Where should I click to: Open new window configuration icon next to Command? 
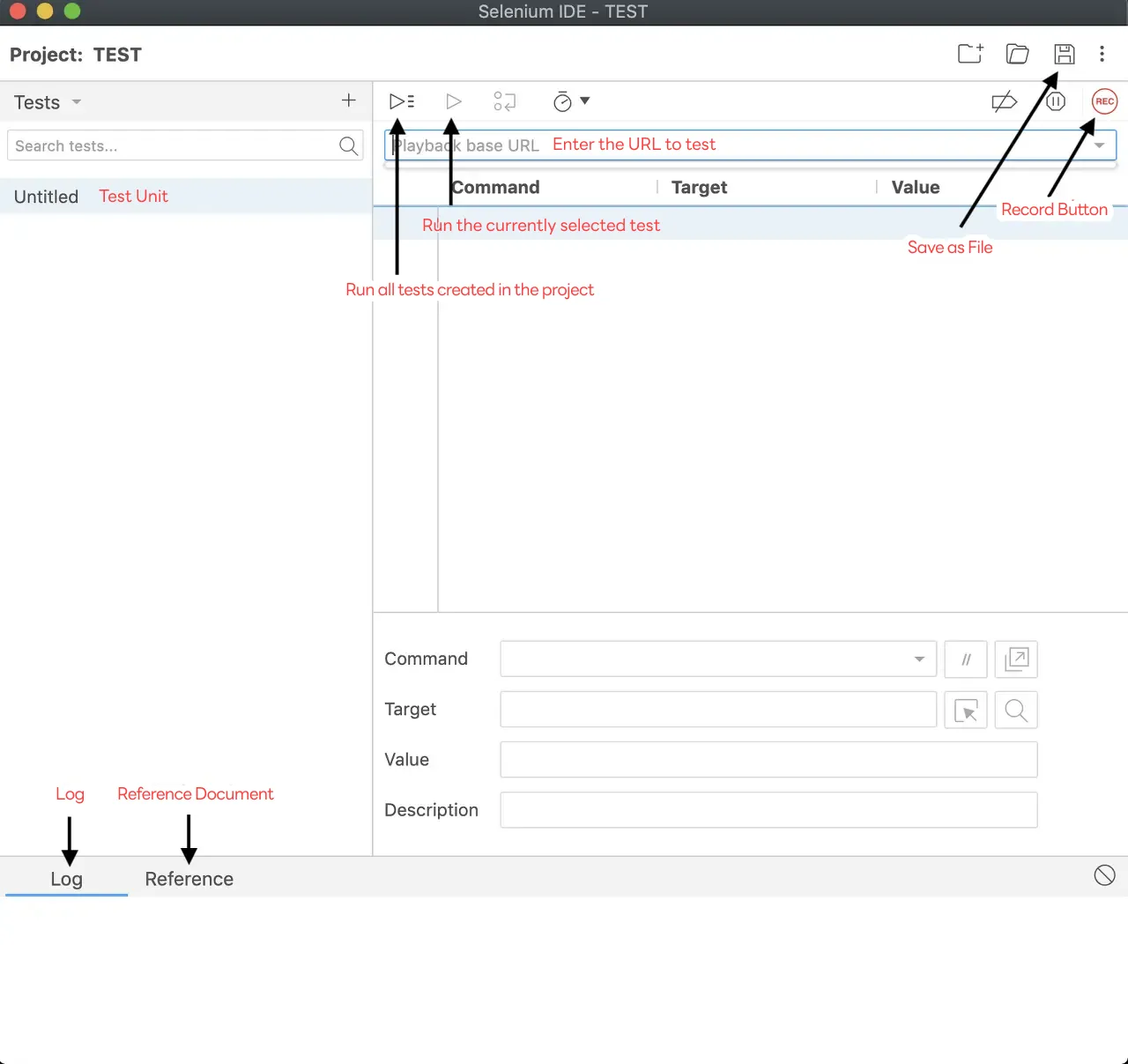click(1016, 659)
